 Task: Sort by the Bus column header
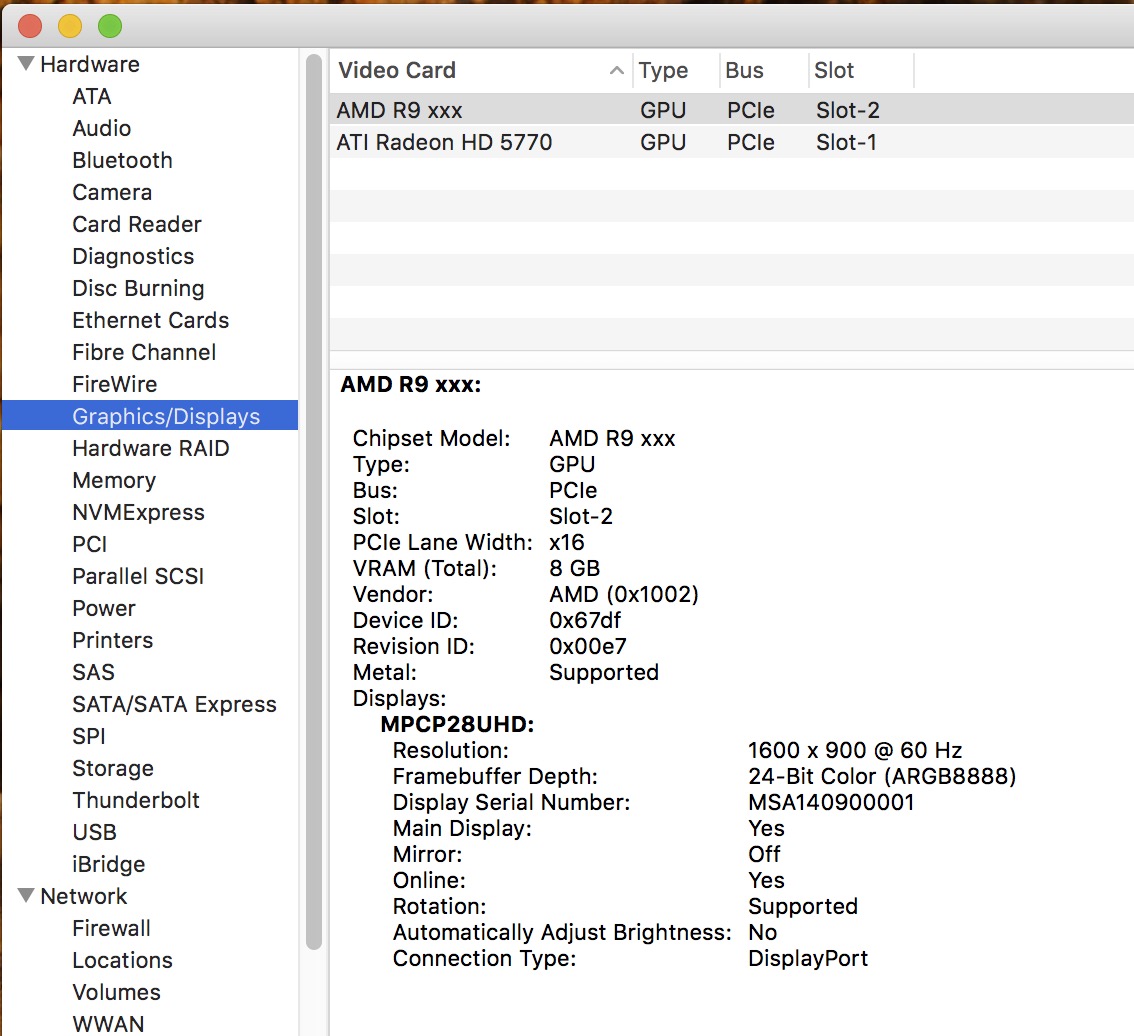(x=764, y=70)
